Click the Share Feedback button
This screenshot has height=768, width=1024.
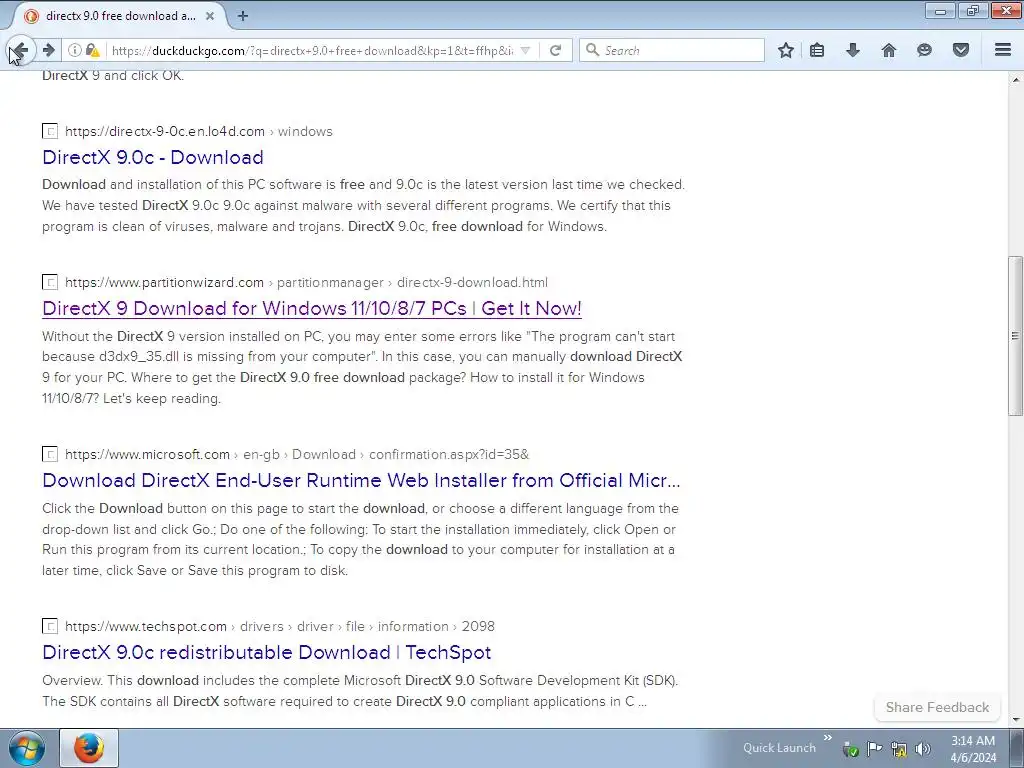point(937,707)
